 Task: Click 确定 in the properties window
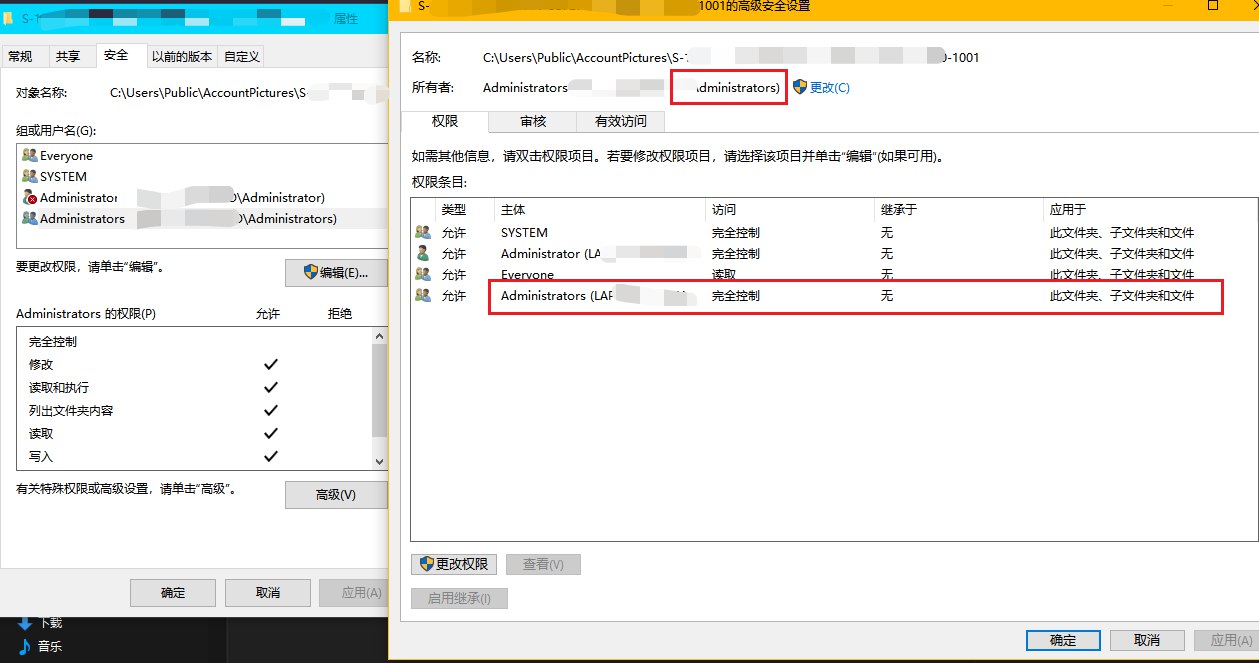(x=173, y=593)
